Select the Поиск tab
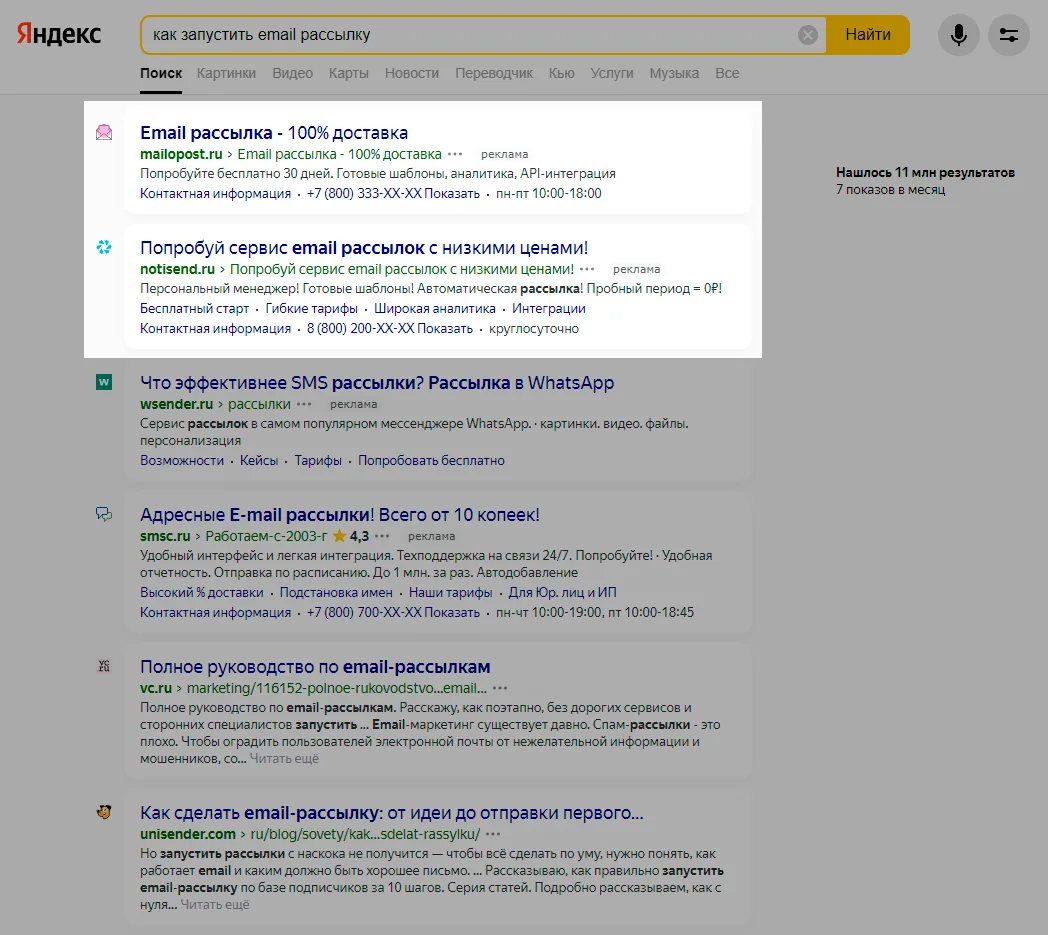Screen dimensions: 1048x935 (161, 74)
